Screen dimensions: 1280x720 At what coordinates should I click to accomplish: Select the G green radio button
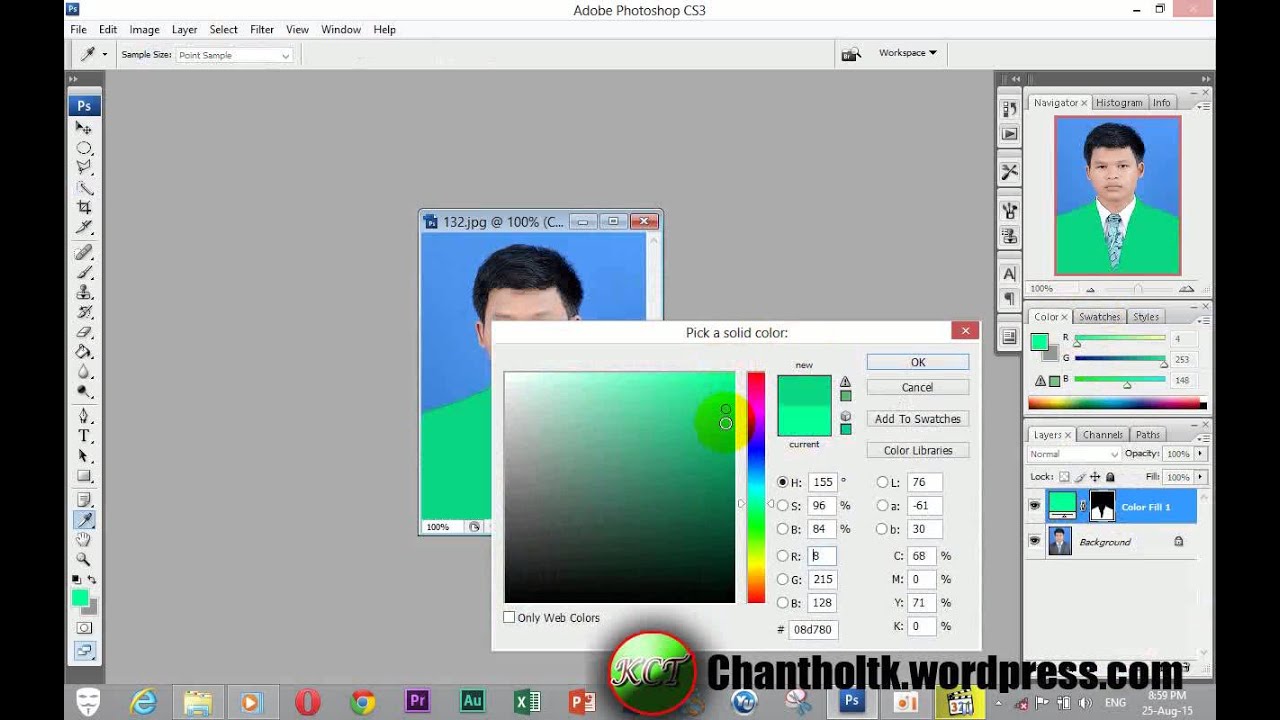(x=782, y=580)
